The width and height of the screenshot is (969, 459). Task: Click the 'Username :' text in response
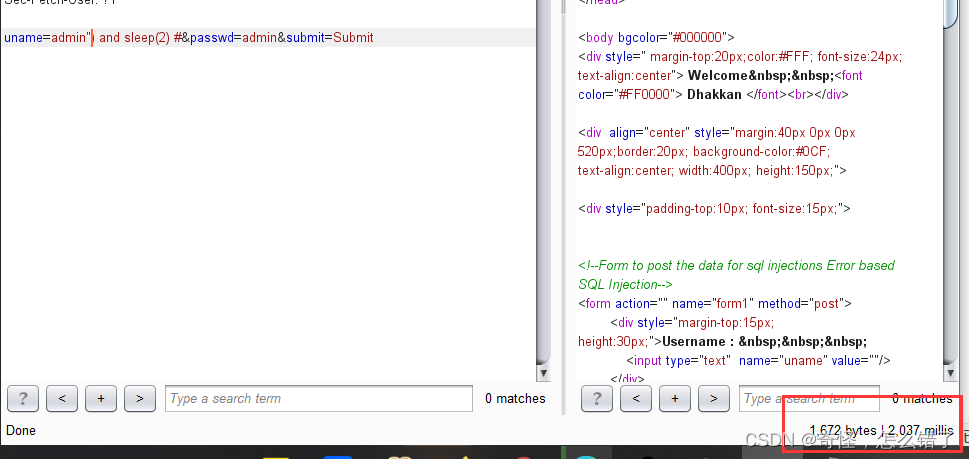click(698, 342)
